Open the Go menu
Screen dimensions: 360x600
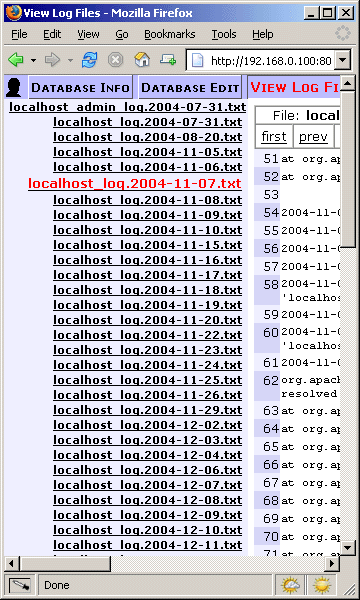[x=122, y=34]
